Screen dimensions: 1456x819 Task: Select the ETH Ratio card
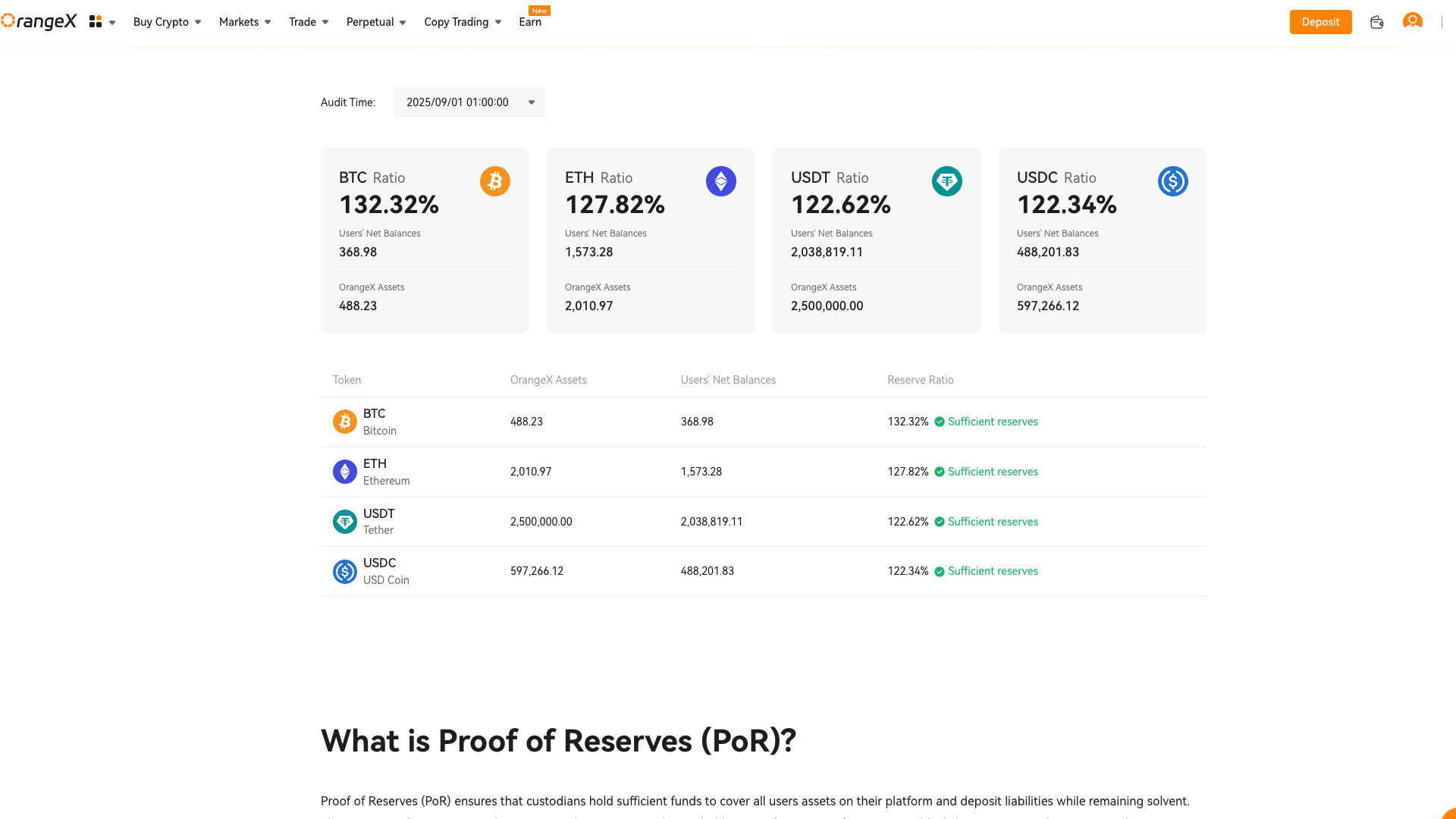pyautogui.click(x=651, y=240)
